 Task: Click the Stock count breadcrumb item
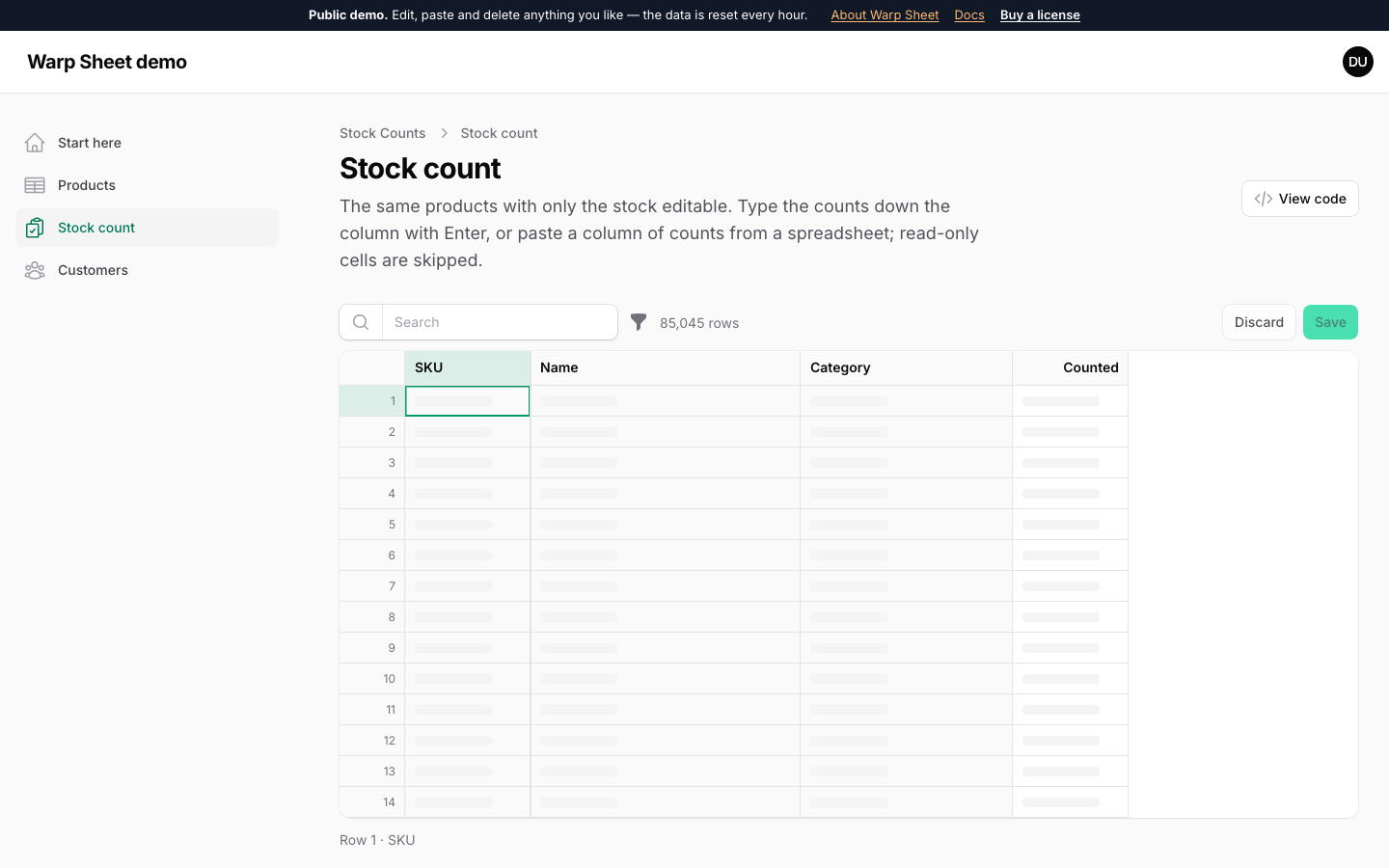click(499, 133)
